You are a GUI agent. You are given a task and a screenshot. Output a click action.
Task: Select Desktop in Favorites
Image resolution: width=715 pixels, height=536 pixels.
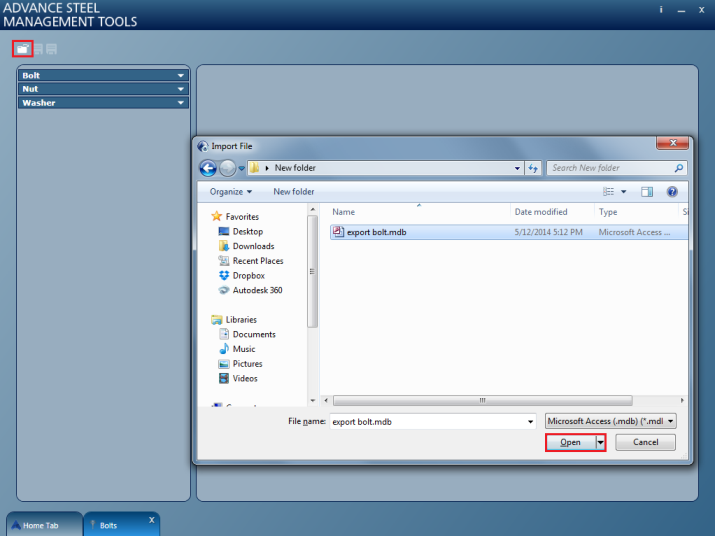(248, 231)
